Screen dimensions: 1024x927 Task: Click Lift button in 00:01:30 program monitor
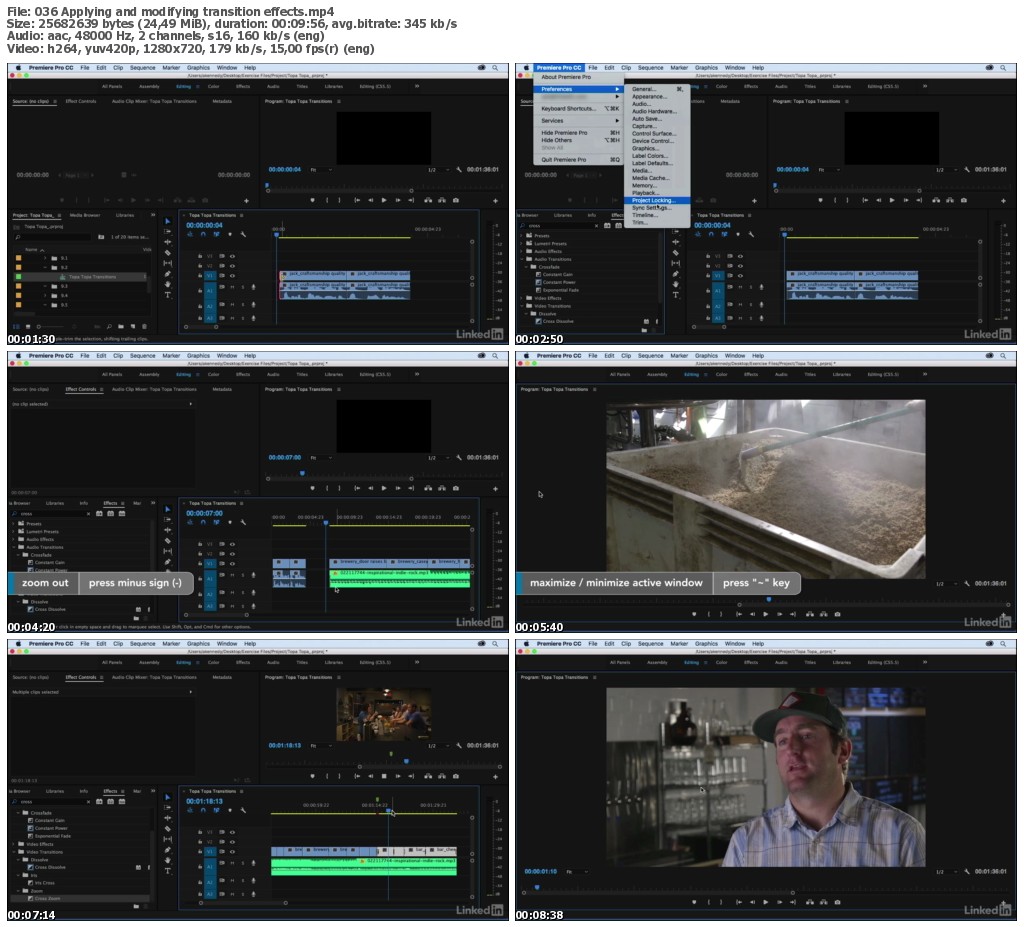(428, 201)
